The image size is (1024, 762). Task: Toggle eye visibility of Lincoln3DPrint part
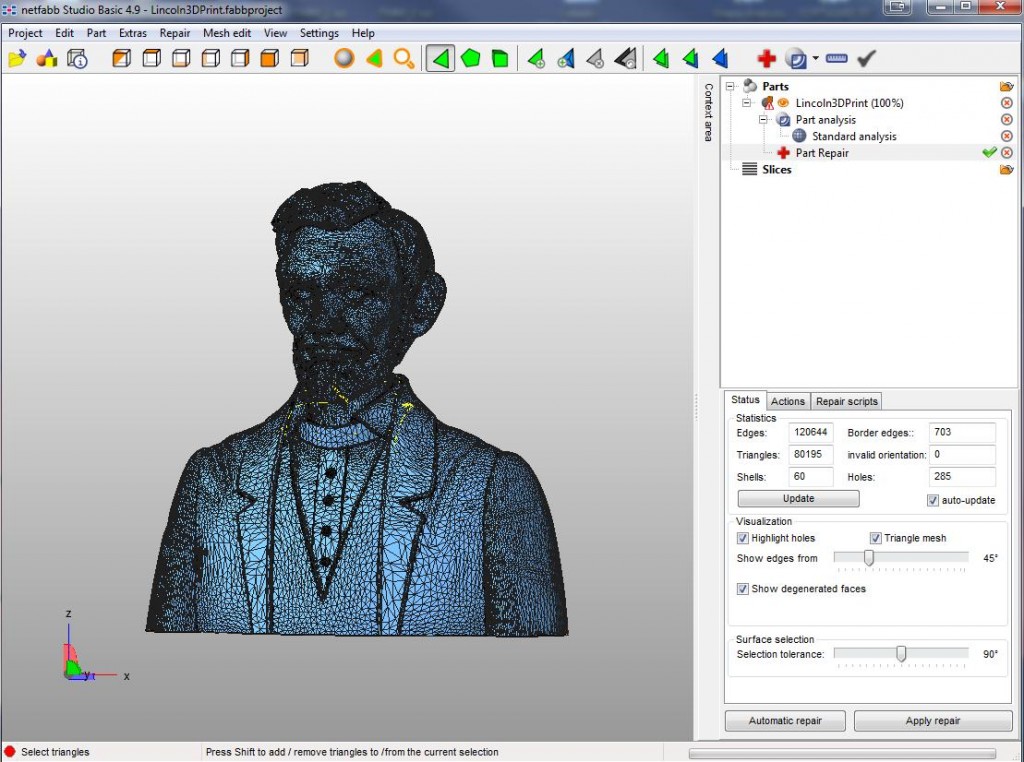tap(784, 103)
